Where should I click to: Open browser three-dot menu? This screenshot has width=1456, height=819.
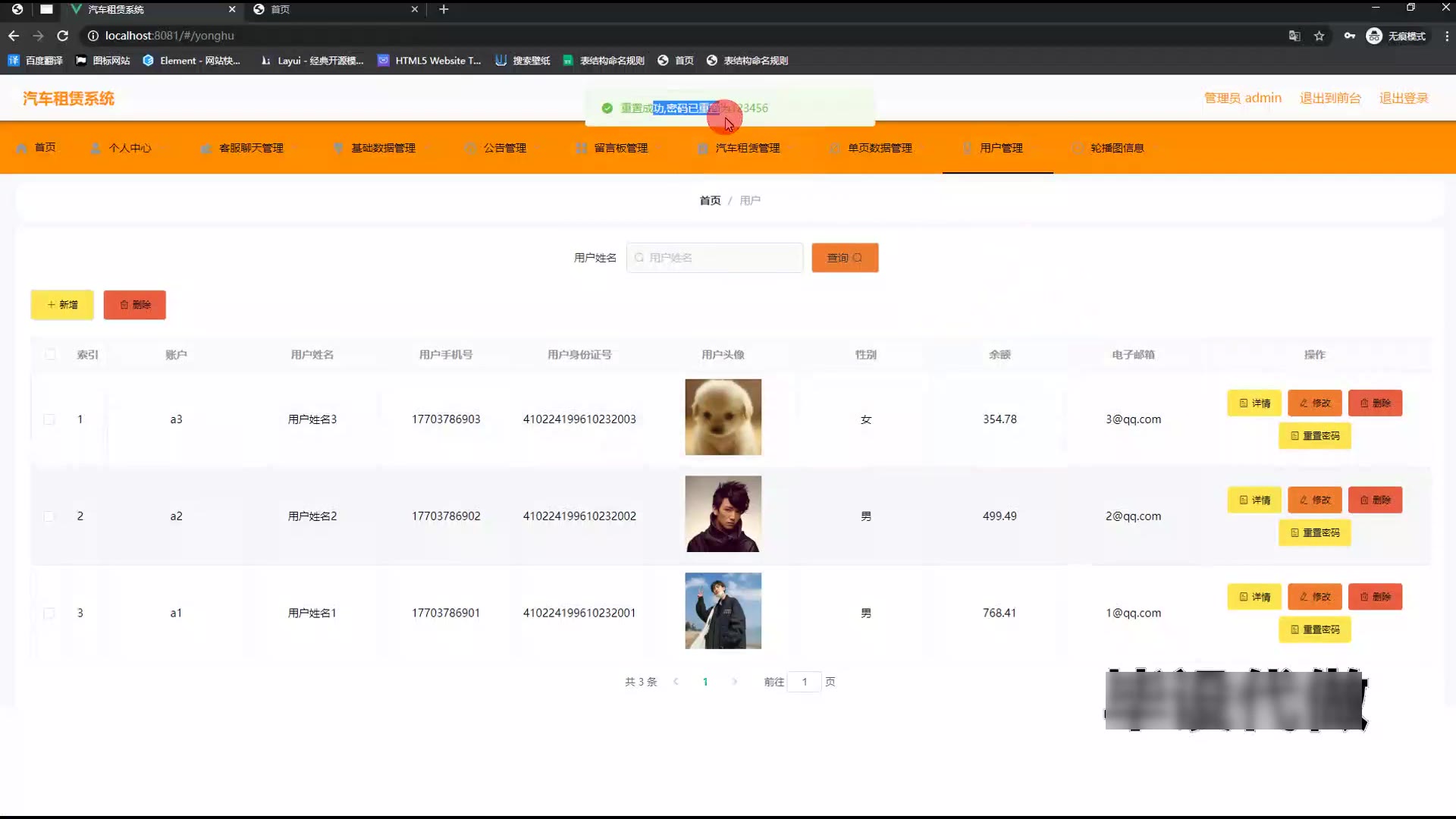click(x=1446, y=36)
